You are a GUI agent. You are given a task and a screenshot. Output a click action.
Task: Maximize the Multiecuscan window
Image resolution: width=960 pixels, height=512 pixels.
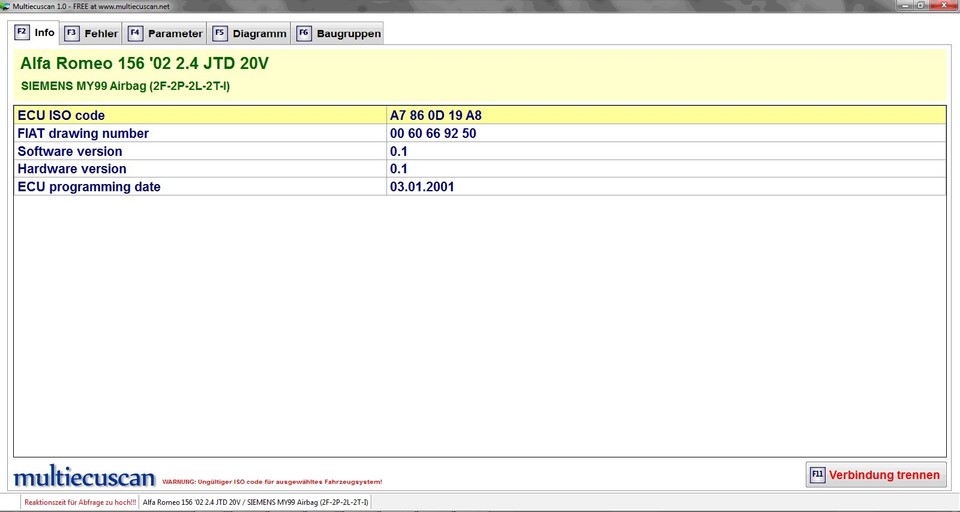921,6
